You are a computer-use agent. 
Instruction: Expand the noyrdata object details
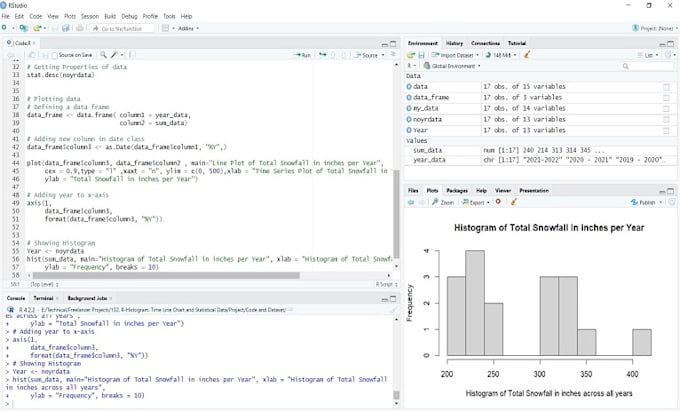click(x=409, y=119)
